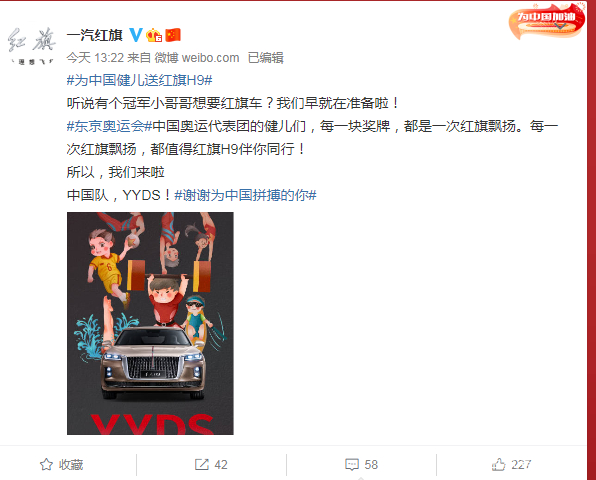Enlarge the YYDS poster thumbnail
This screenshot has height=480, width=596.
[x=150, y=323]
